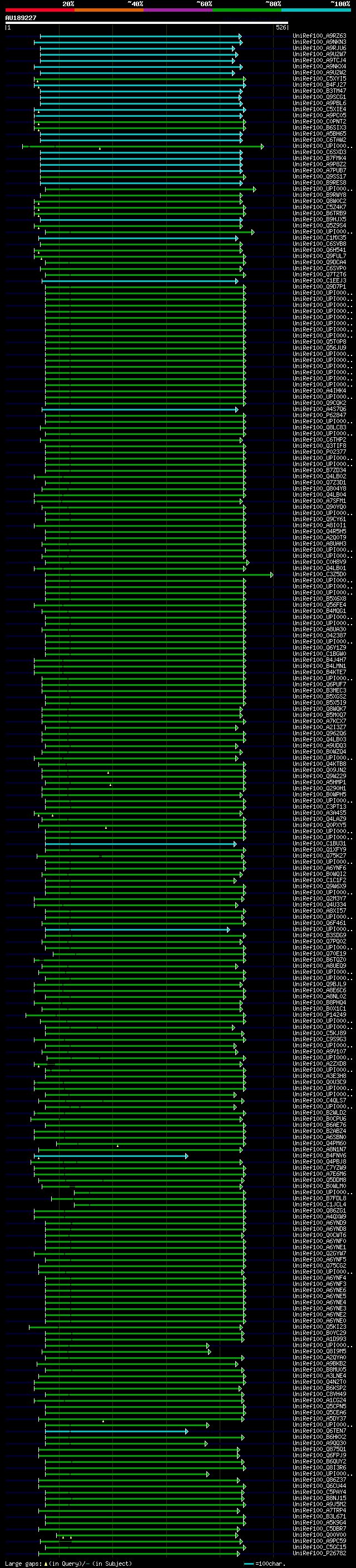Click the red 20% identity legend segment
This screenshot has height=1568, width=356.
click(39, 10)
